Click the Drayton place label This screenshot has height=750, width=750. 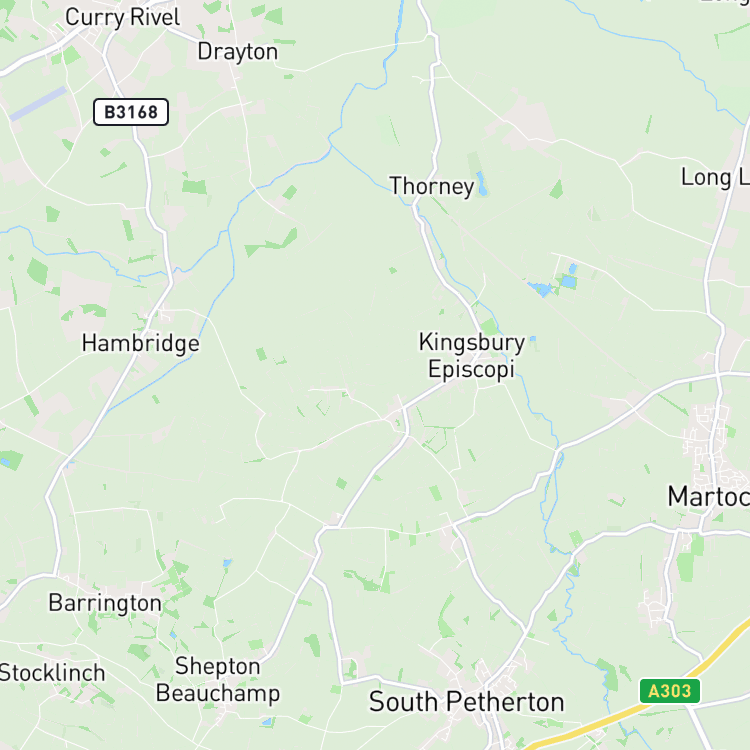click(238, 52)
